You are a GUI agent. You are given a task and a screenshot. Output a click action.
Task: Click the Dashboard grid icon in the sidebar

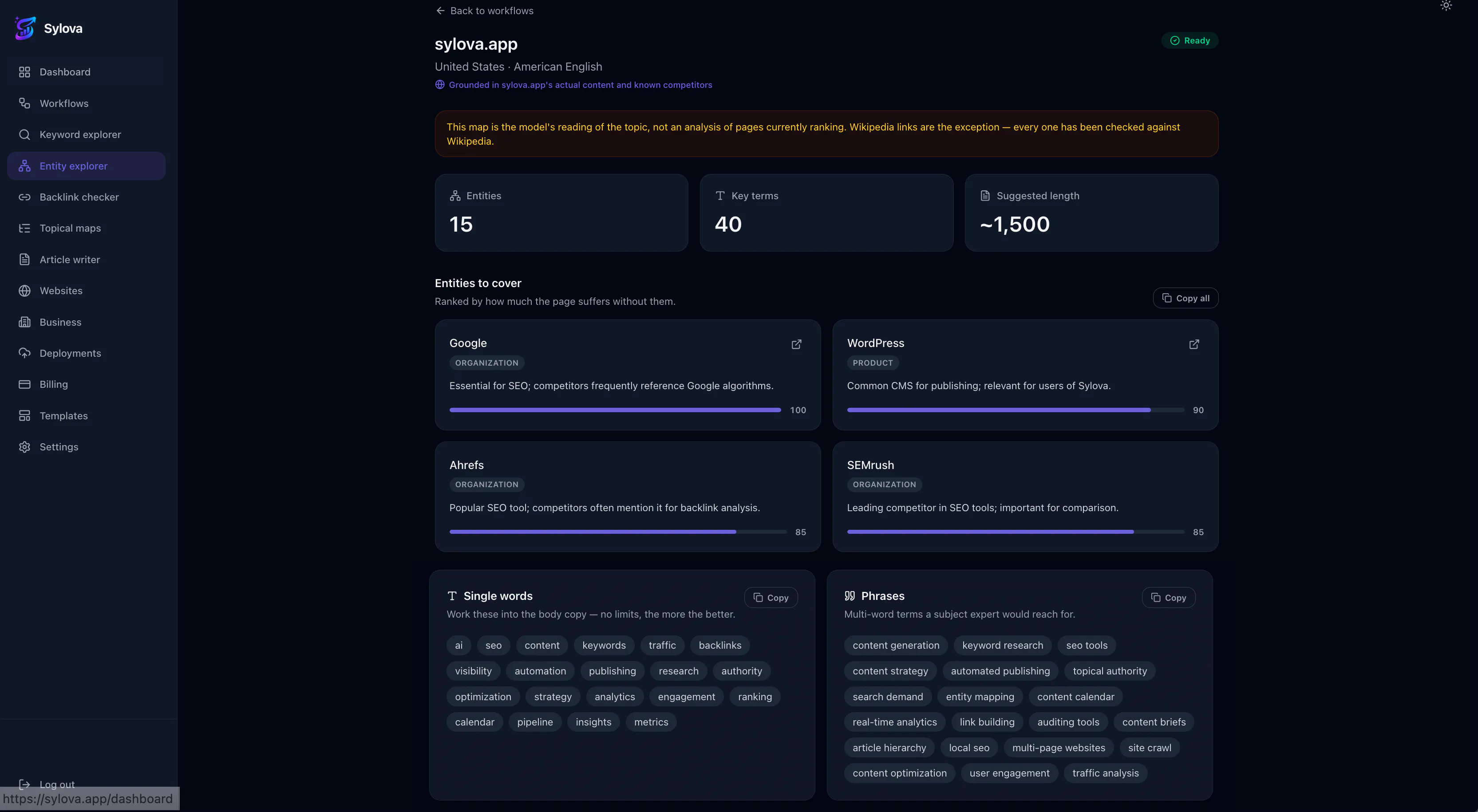click(24, 72)
